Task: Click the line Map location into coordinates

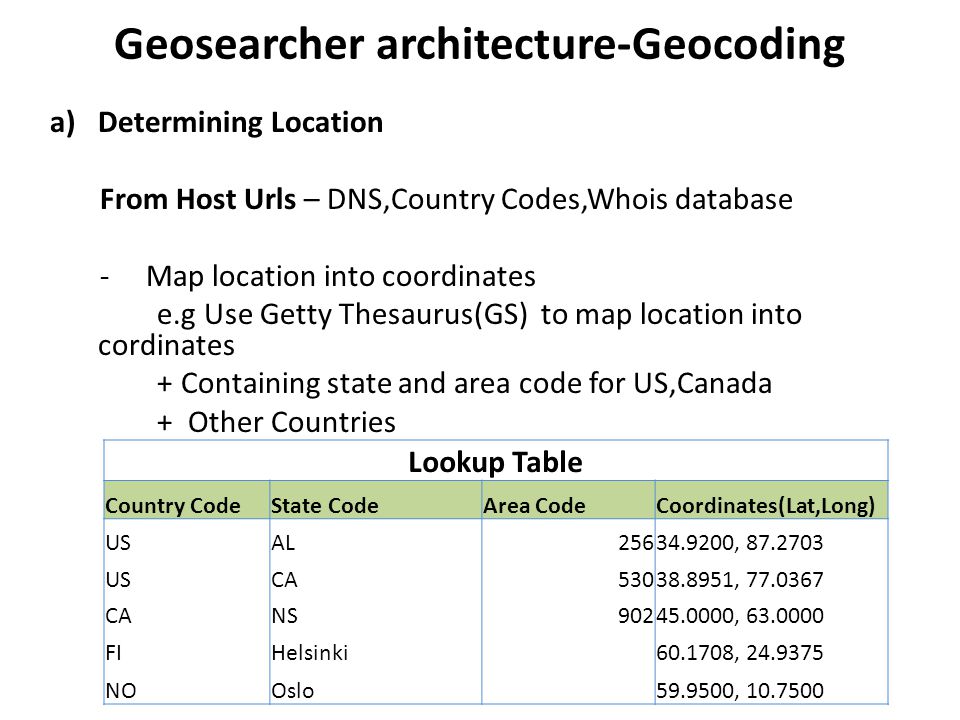Action: pyautogui.click(x=341, y=277)
